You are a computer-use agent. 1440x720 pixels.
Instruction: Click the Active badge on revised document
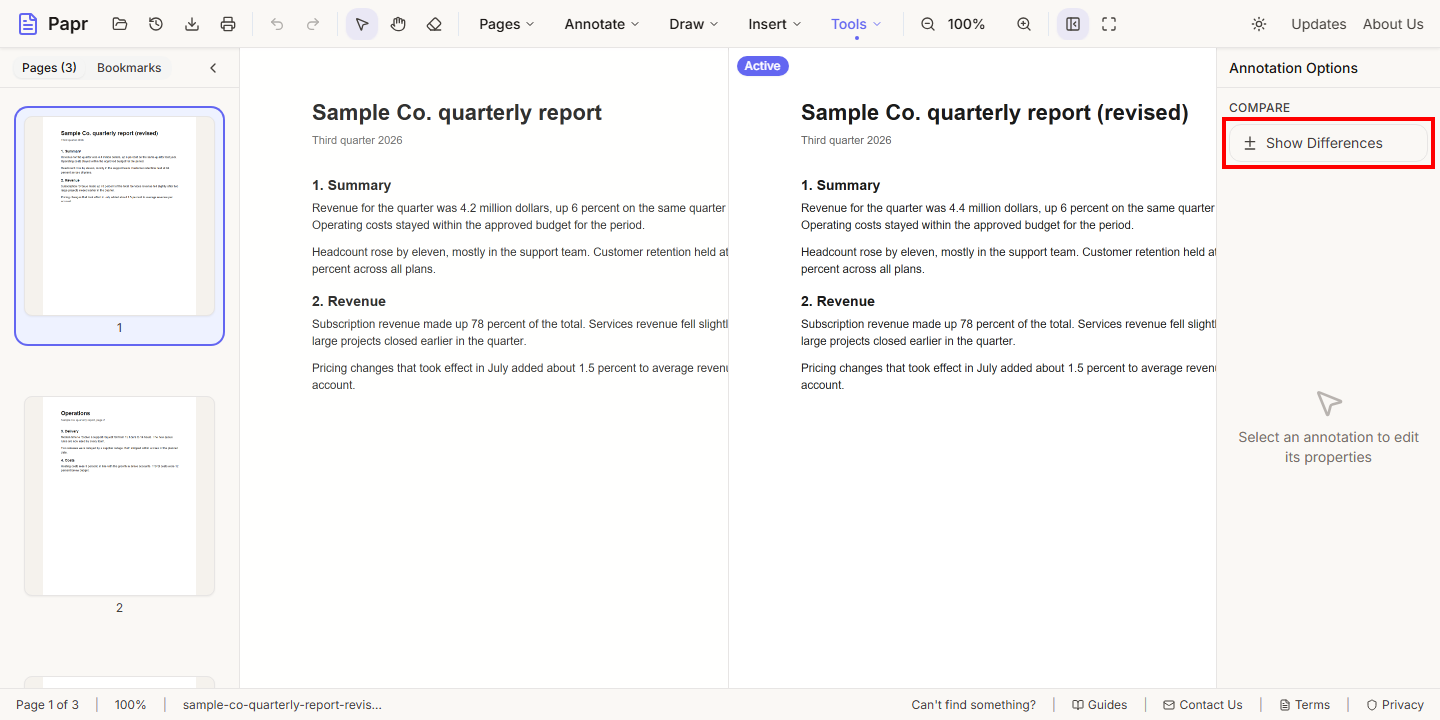tap(762, 66)
